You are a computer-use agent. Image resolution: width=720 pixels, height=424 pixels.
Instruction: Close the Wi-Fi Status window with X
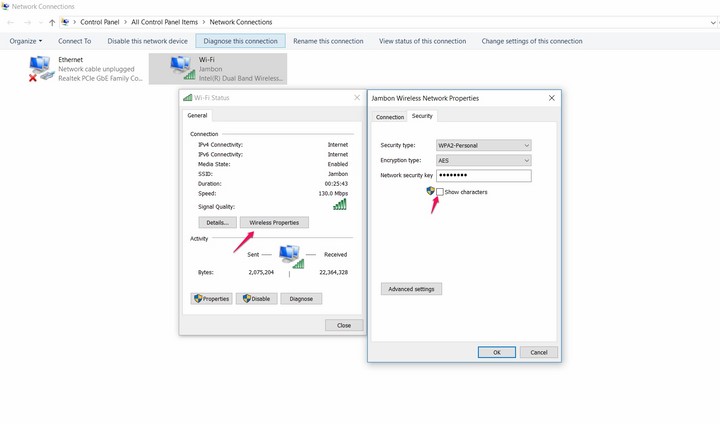point(357,98)
